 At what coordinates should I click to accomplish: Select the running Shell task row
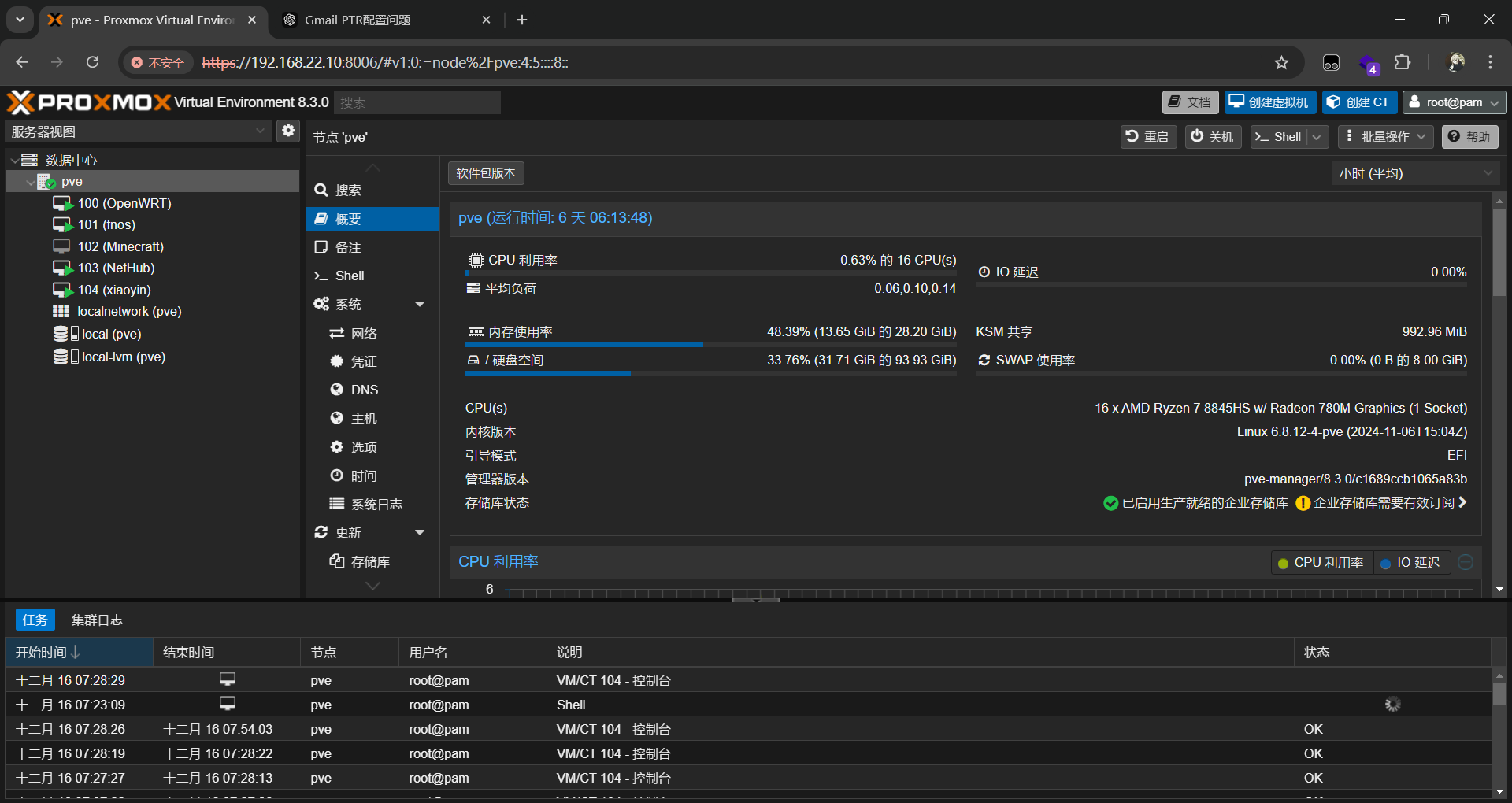tap(748, 705)
